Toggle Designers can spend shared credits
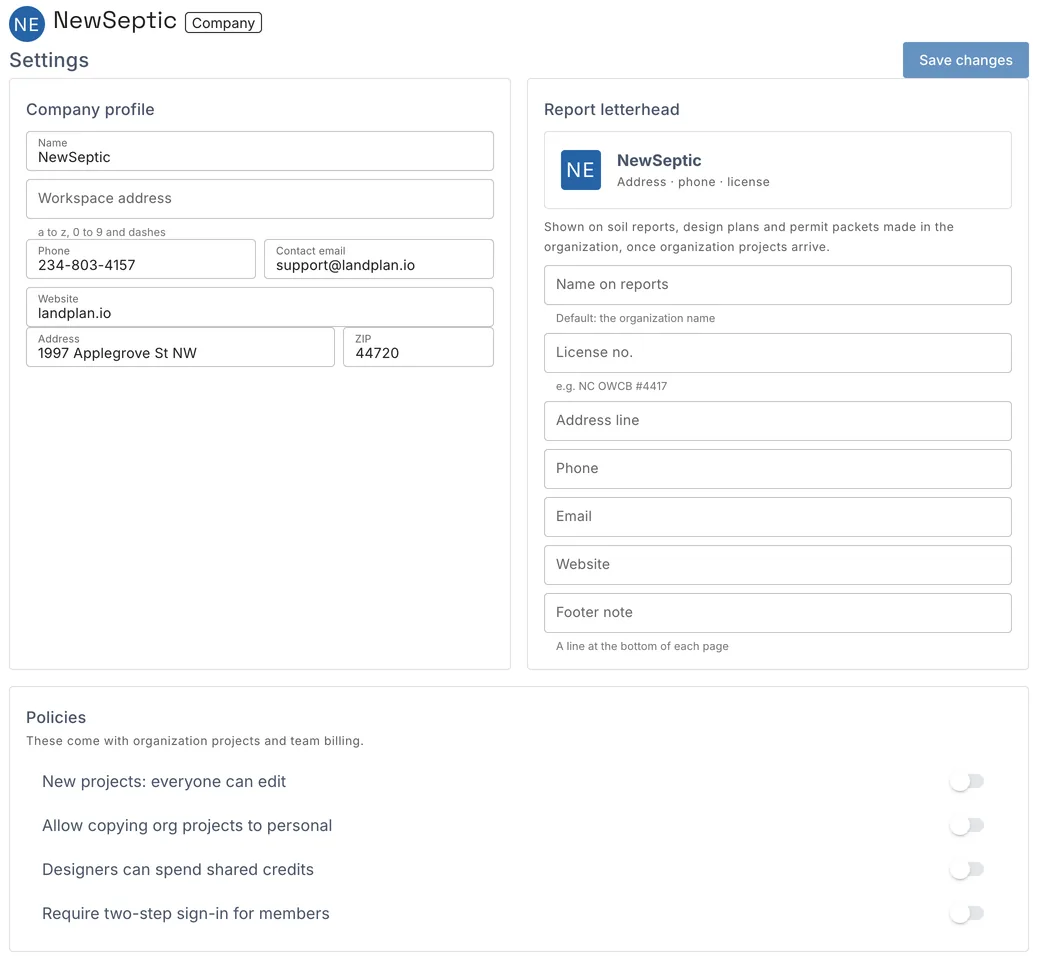 tap(966, 869)
